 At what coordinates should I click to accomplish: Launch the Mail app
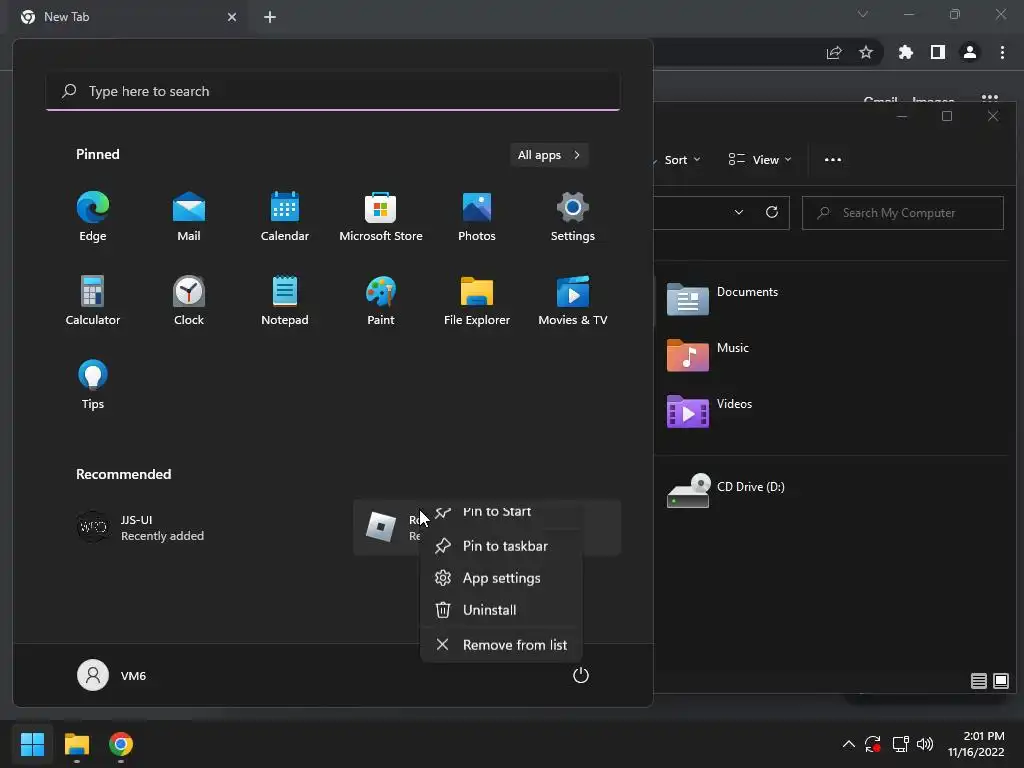(189, 217)
